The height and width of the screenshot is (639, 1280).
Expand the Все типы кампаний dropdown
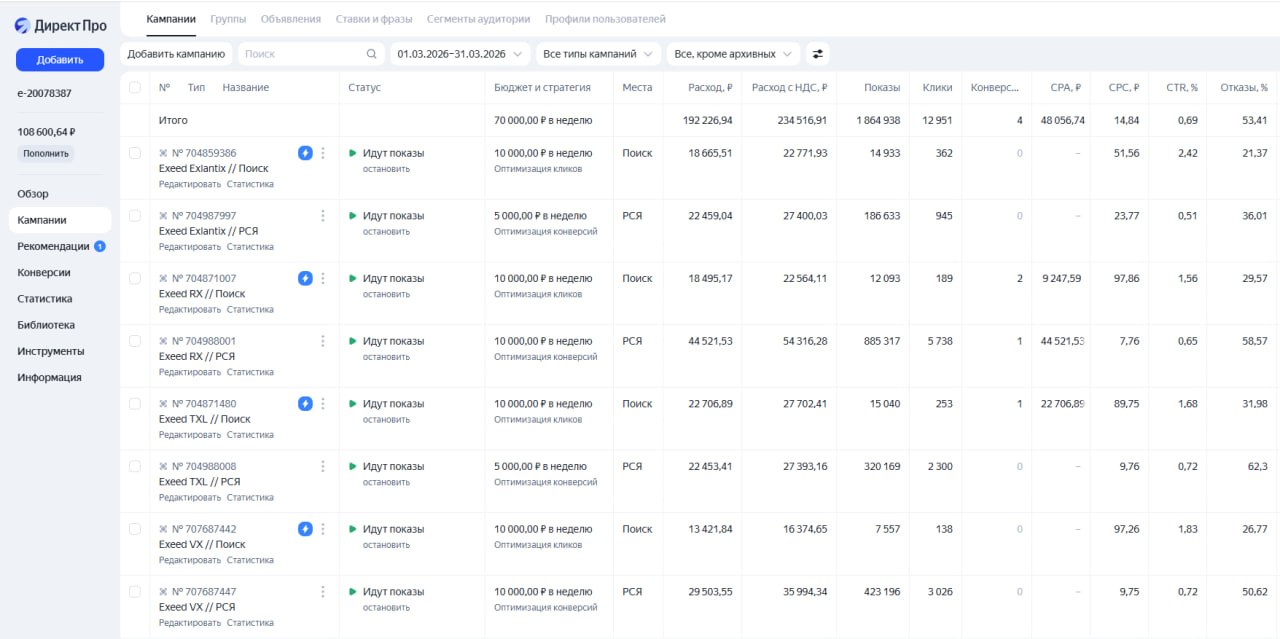(598, 54)
